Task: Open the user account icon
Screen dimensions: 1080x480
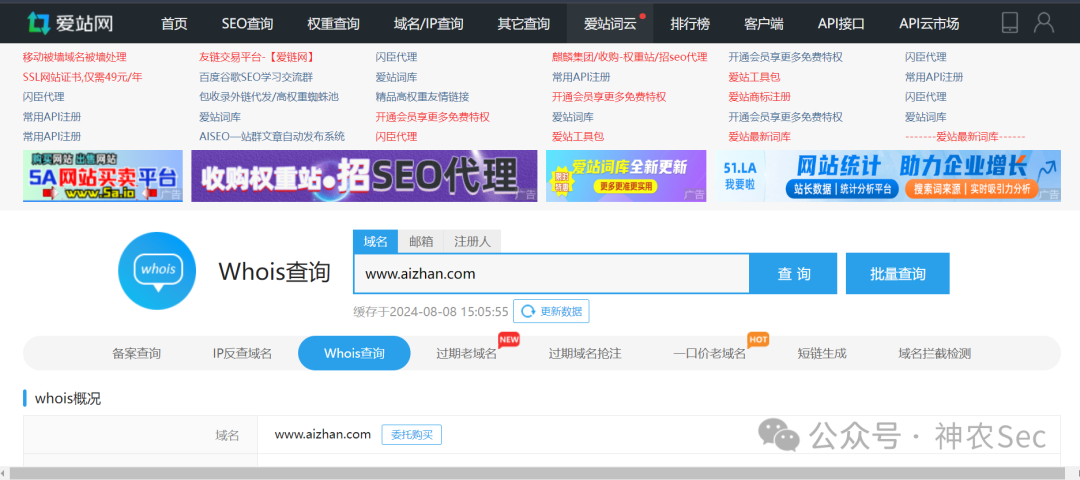Action: tap(1043, 23)
